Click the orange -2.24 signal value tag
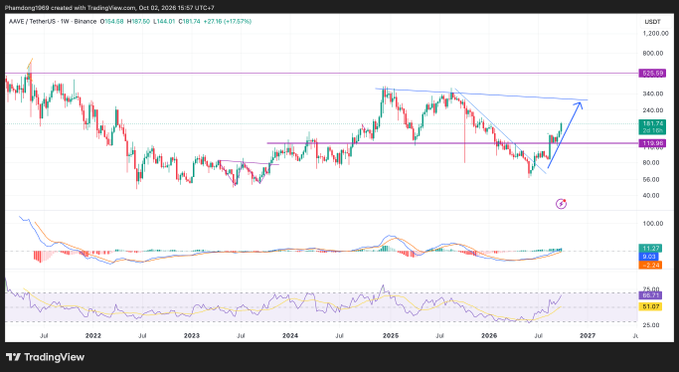The image size is (679, 372). [650, 265]
